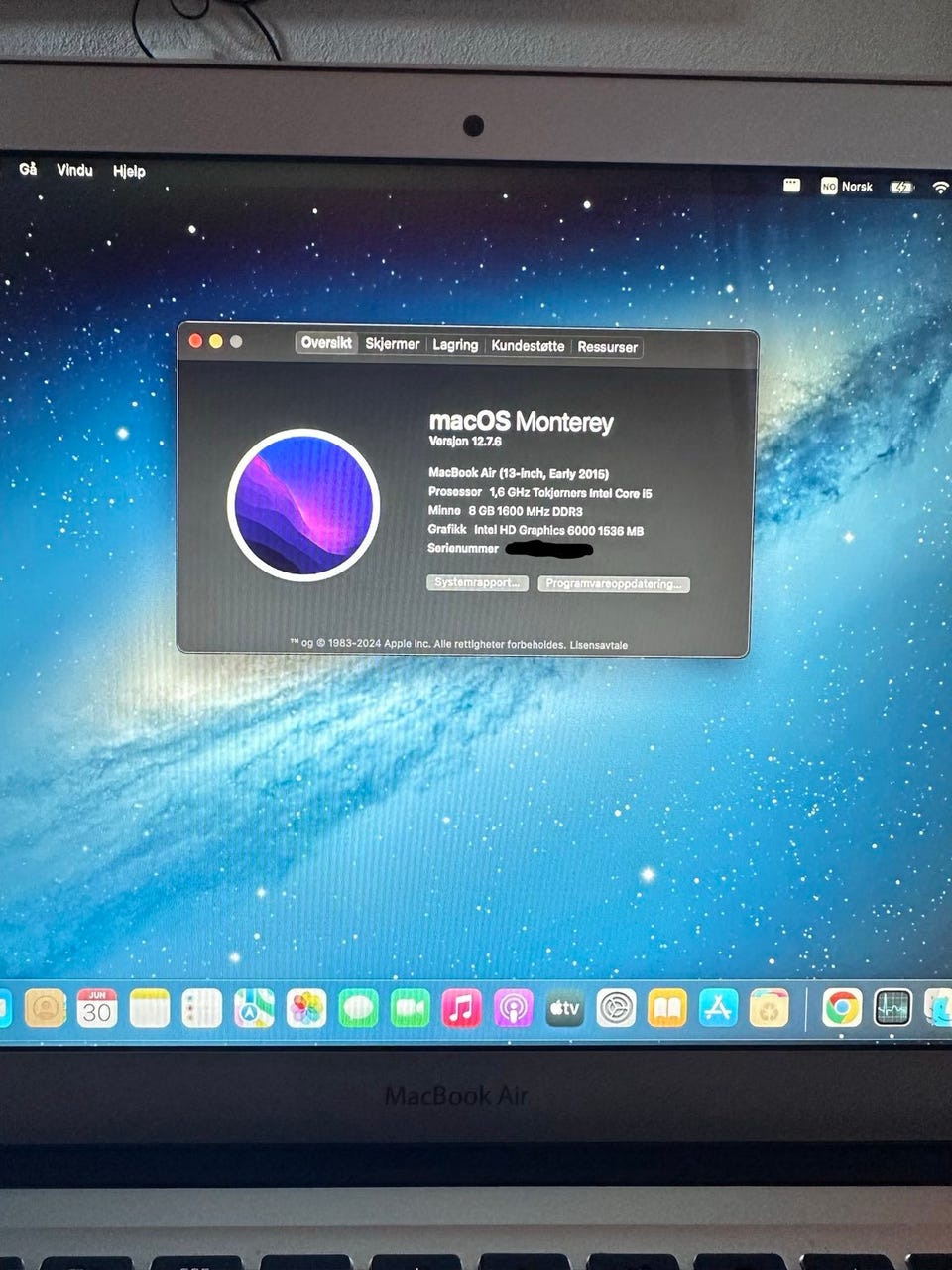Open the Norsk input source menu
Image resolution: width=952 pixels, height=1270 pixels.
[x=847, y=186]
